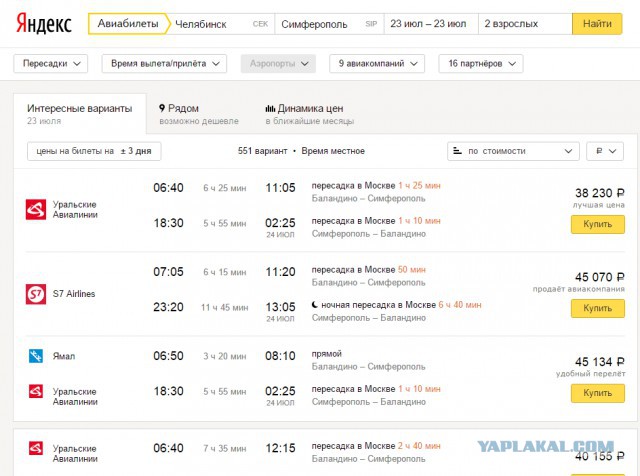
Task: Select the Интересные варианты tab
Action: coord(80,114)
